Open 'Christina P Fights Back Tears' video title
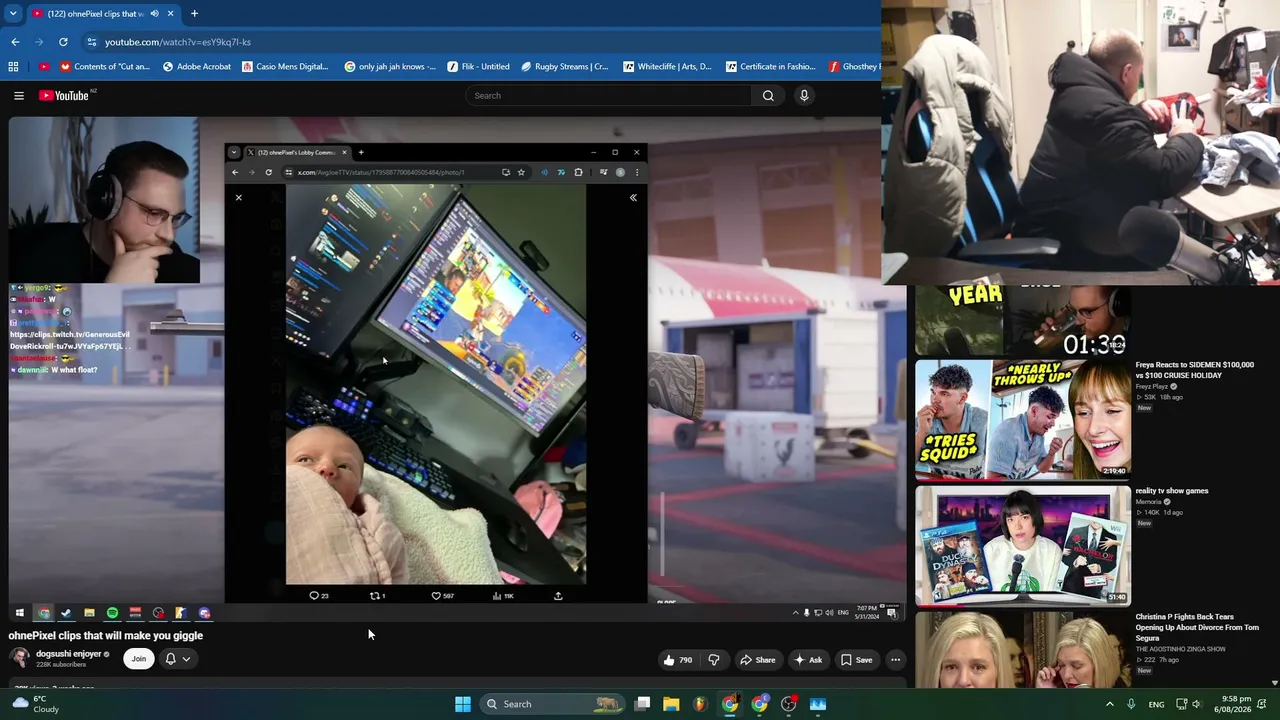The width and height of the screenshot is (1280, 720). pyautogui.click(x=1197, y=627)
